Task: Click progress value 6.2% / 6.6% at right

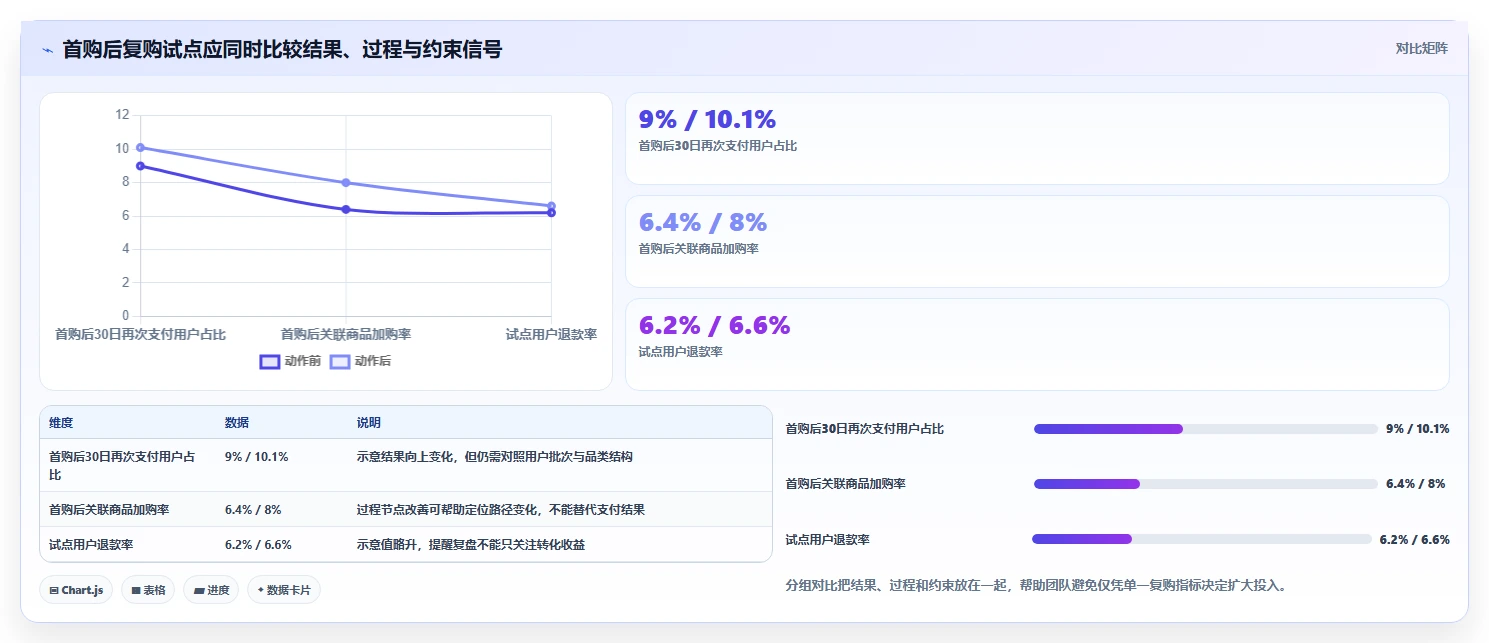Action: tap(1414, 539)
